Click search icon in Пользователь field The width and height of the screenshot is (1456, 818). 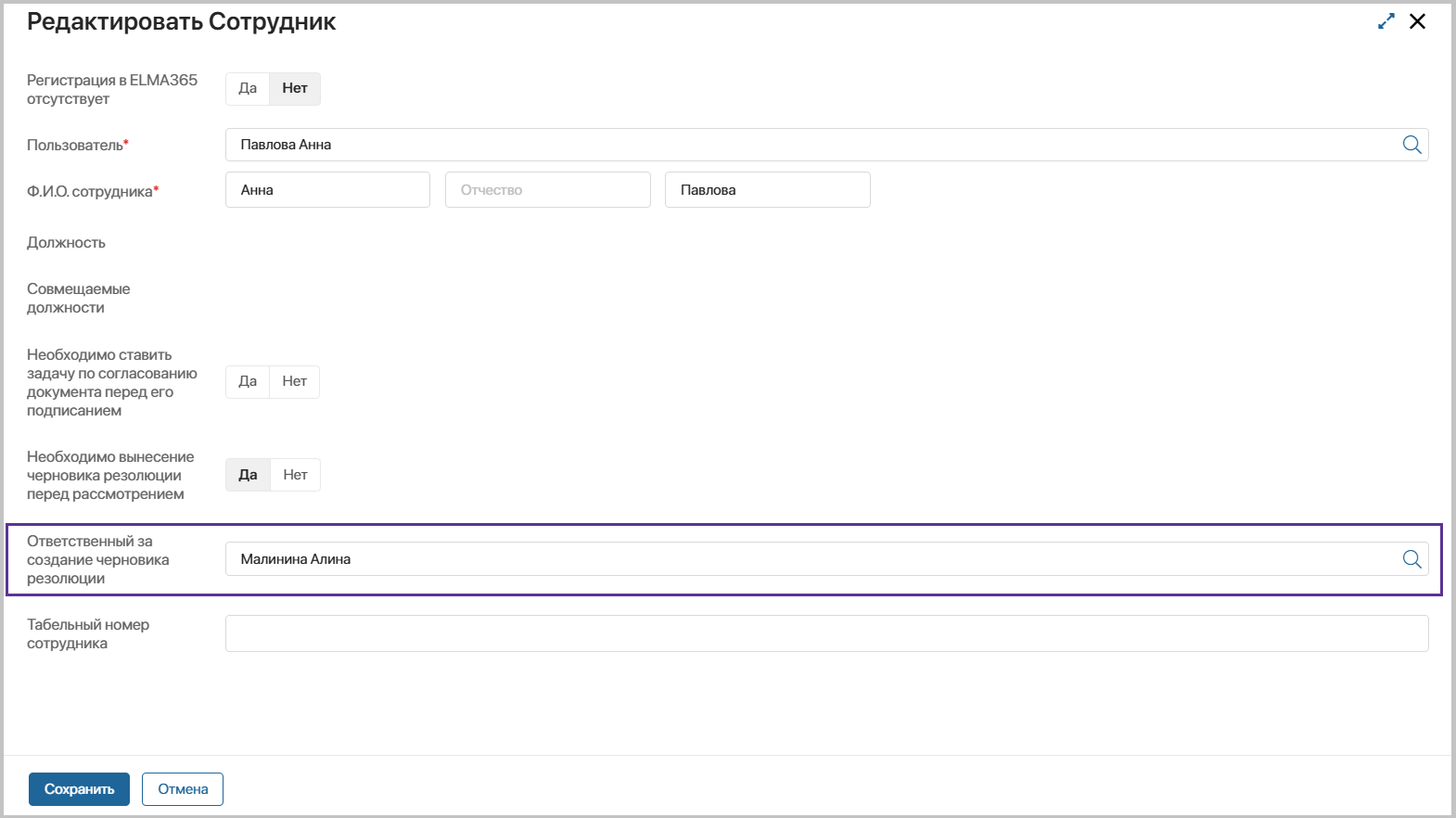(1411, 145)
